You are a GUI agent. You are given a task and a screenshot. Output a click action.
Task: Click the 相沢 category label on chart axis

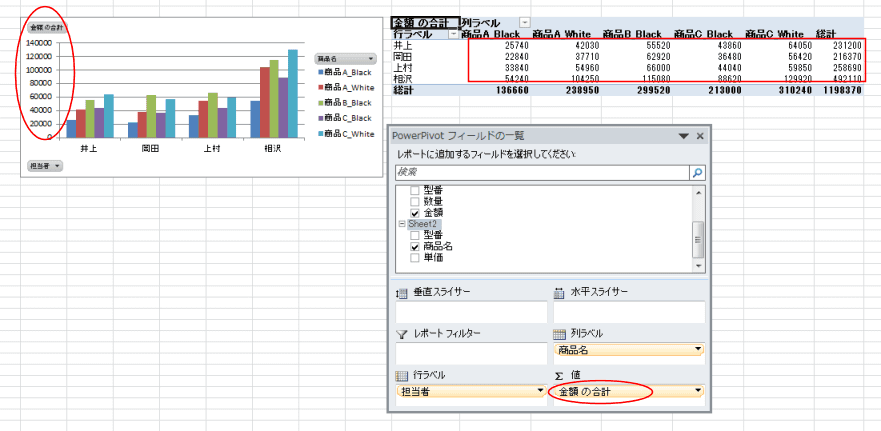click(x=274, y=150)
